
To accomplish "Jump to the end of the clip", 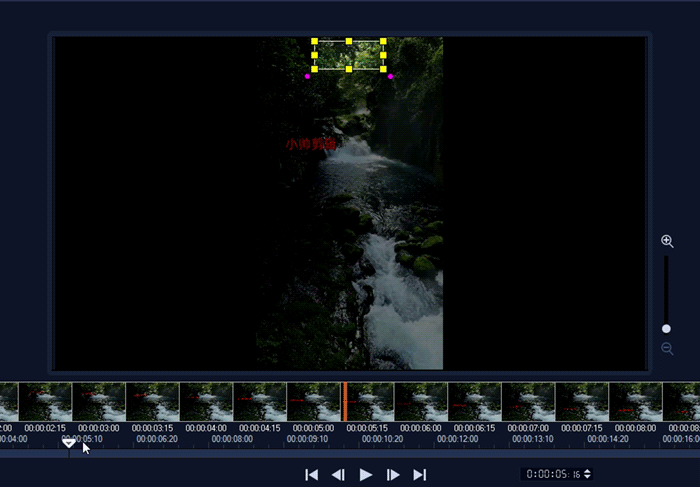I will 420,475.
